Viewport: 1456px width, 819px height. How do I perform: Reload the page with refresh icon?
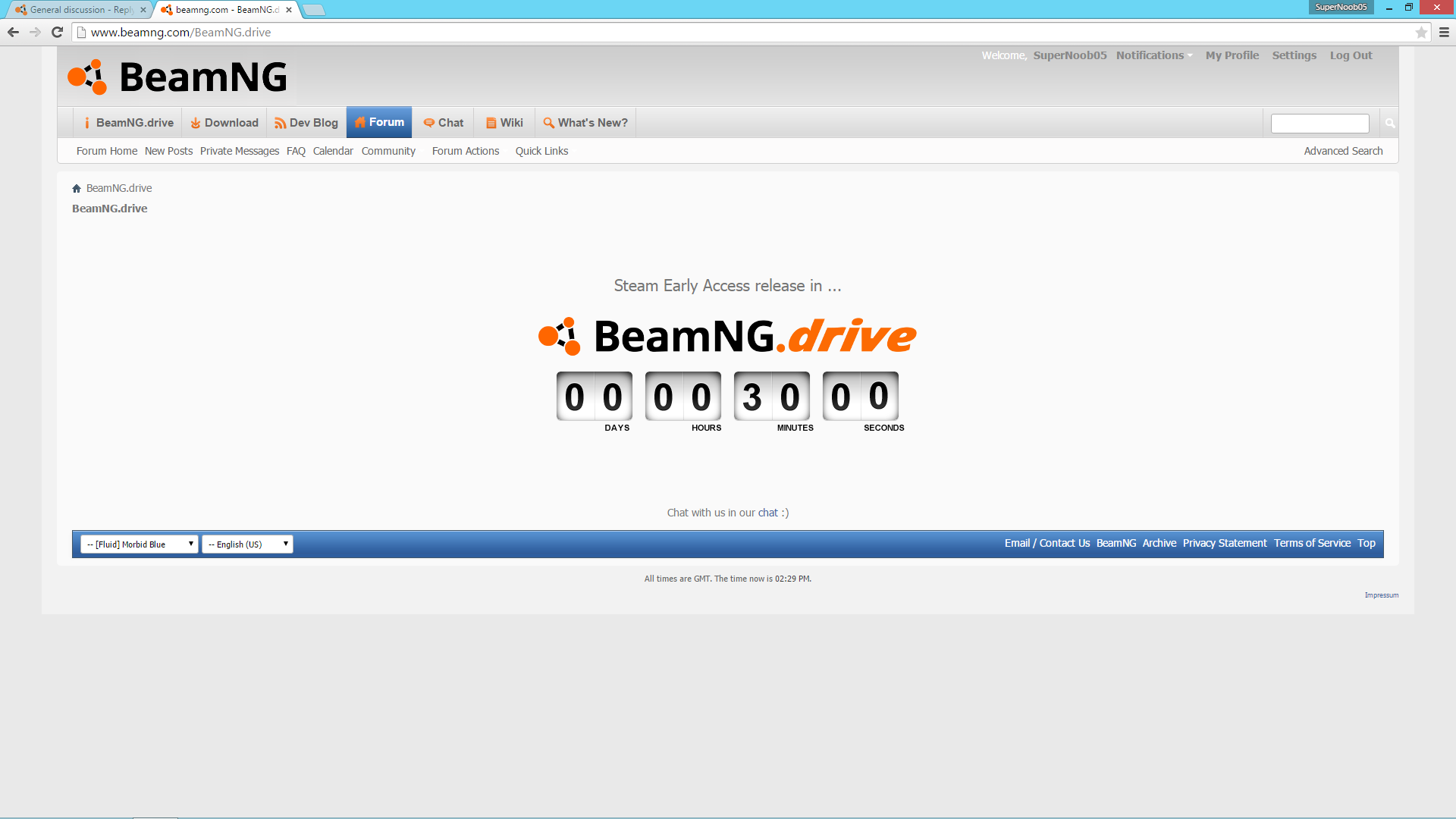pos(57,32)
